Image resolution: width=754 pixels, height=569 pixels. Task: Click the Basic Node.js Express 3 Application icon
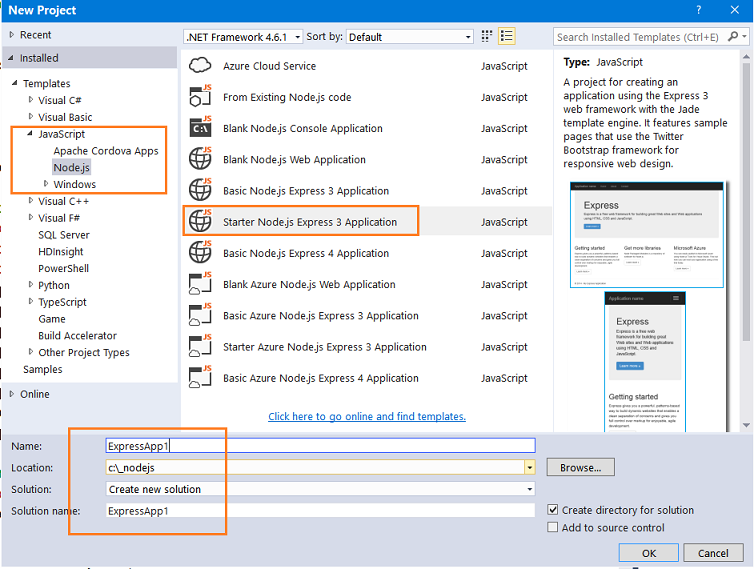point(200,190)
